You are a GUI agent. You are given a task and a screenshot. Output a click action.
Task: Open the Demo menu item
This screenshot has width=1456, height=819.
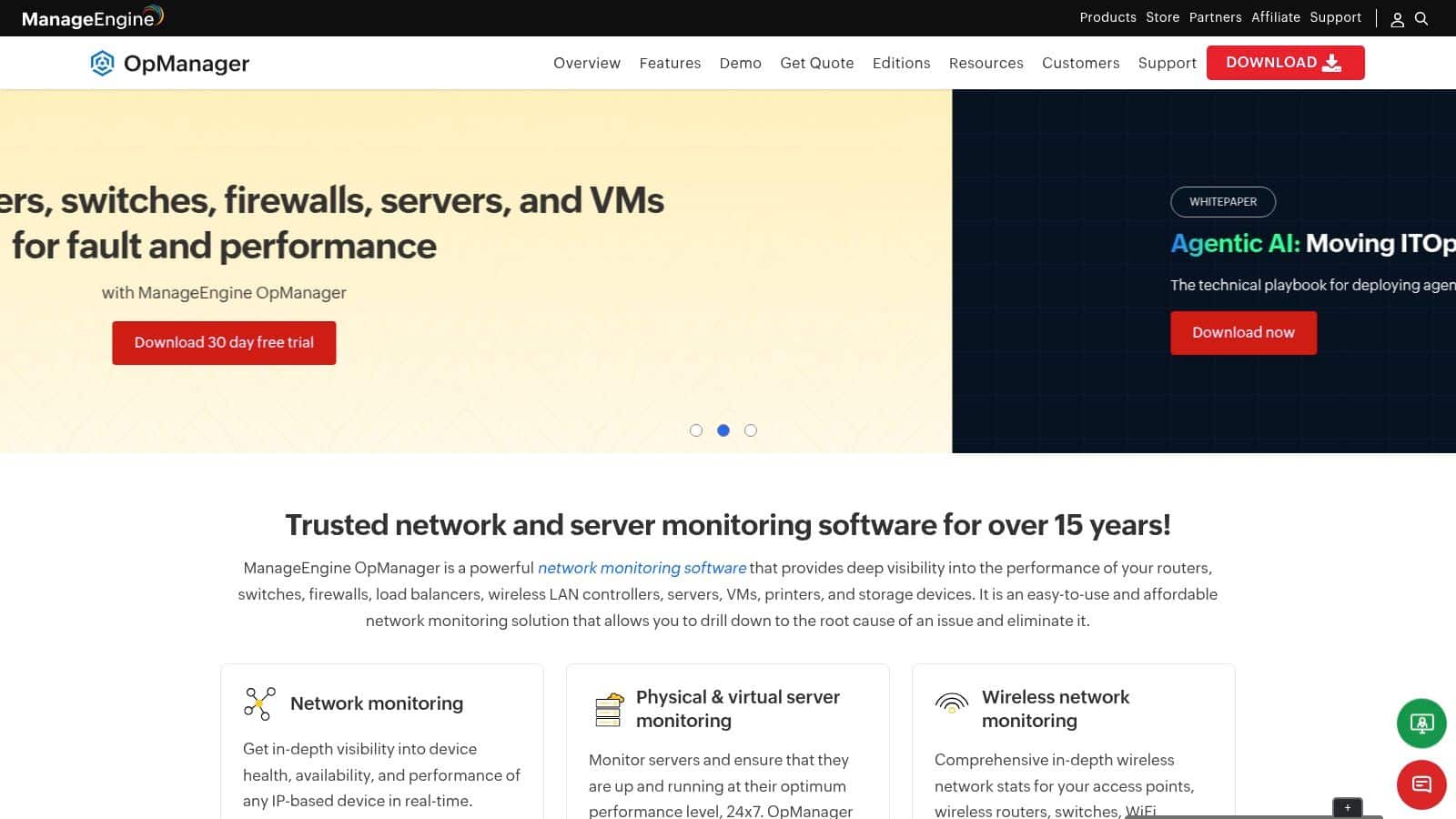tap(740, 63)
